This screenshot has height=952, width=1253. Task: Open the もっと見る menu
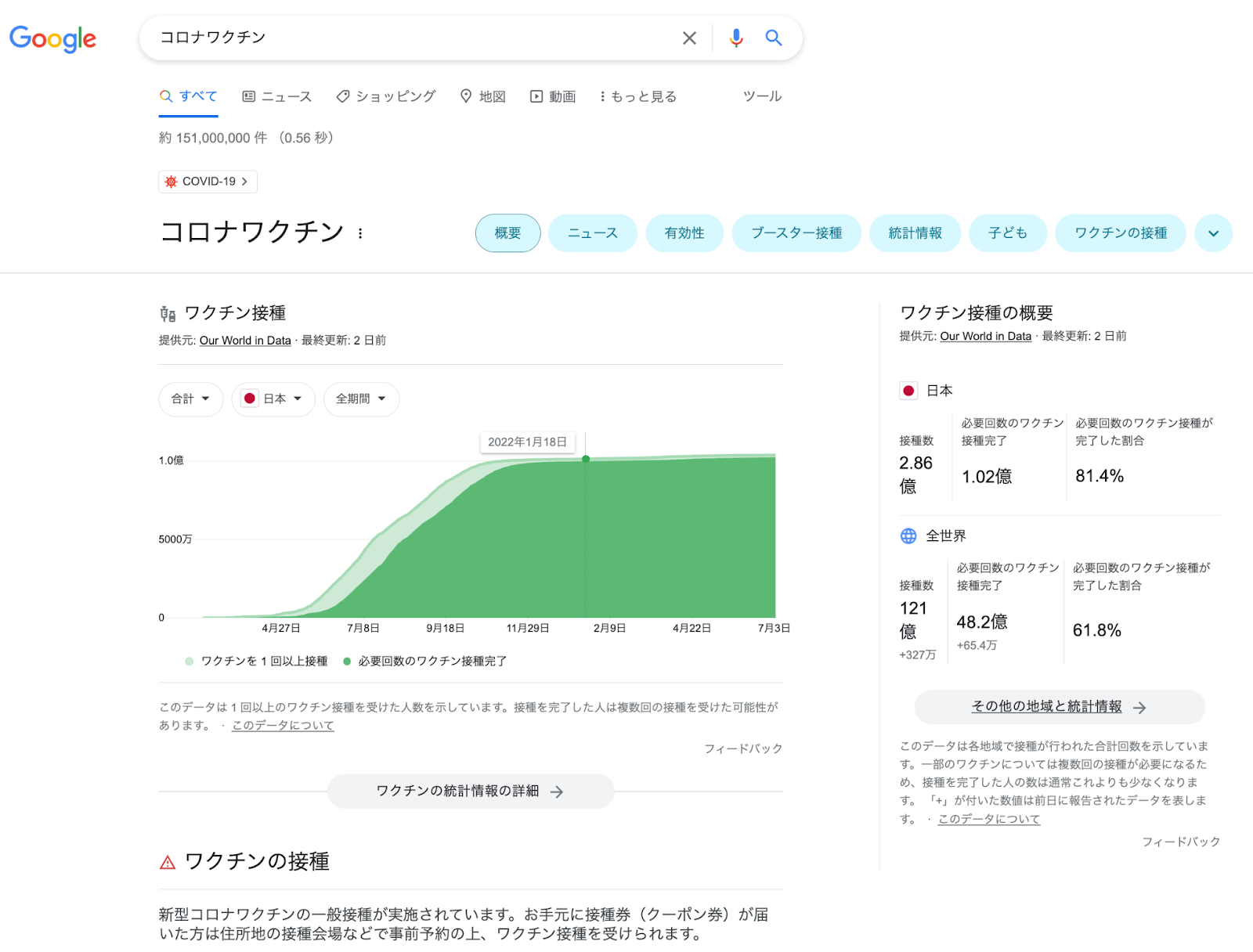[637, 96]
